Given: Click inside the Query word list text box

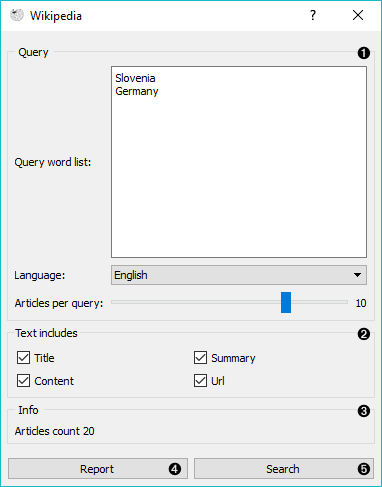Looking at the screenshot, I should (239, 162).
